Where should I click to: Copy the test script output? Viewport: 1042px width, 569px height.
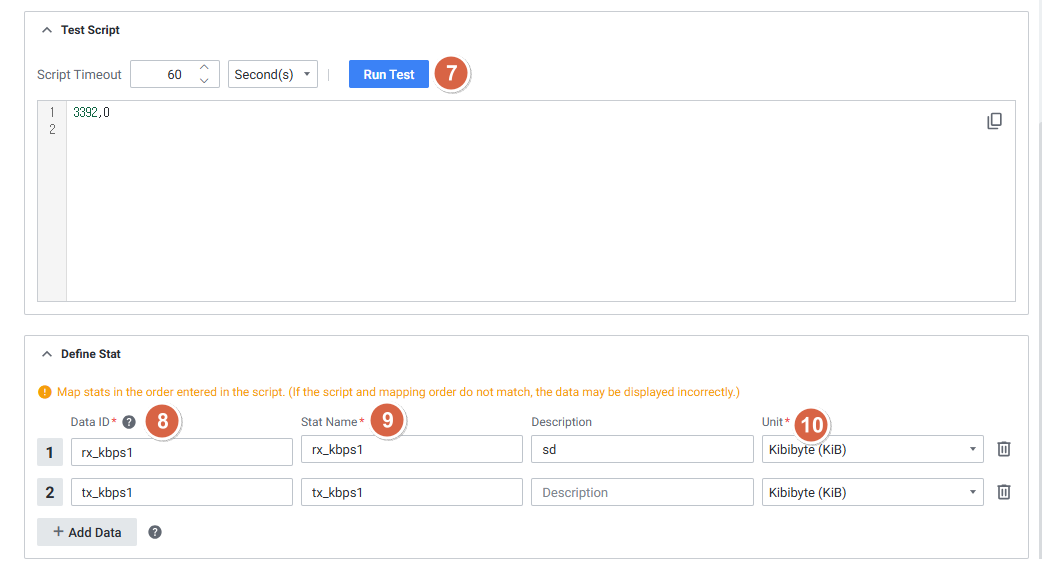point(994,121)
